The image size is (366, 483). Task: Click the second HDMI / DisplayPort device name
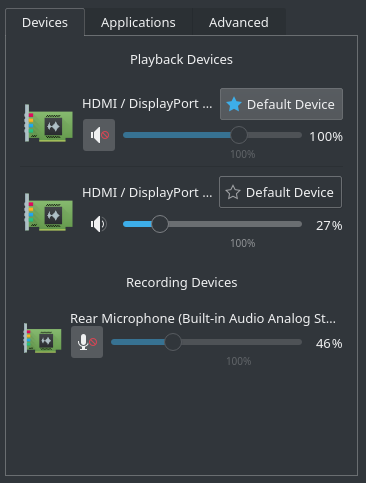point(147,193)
